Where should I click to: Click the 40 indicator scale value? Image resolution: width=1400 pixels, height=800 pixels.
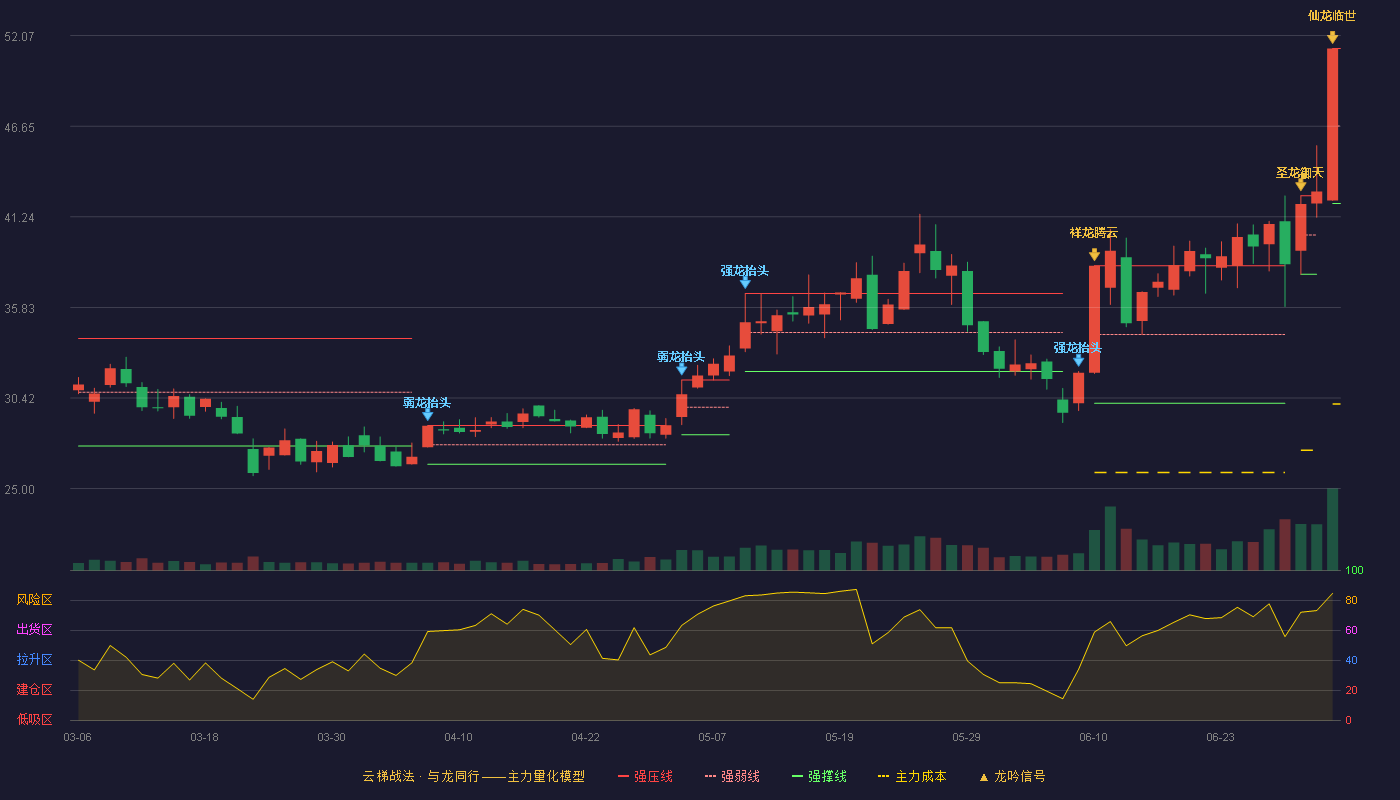click(1351, 660)
